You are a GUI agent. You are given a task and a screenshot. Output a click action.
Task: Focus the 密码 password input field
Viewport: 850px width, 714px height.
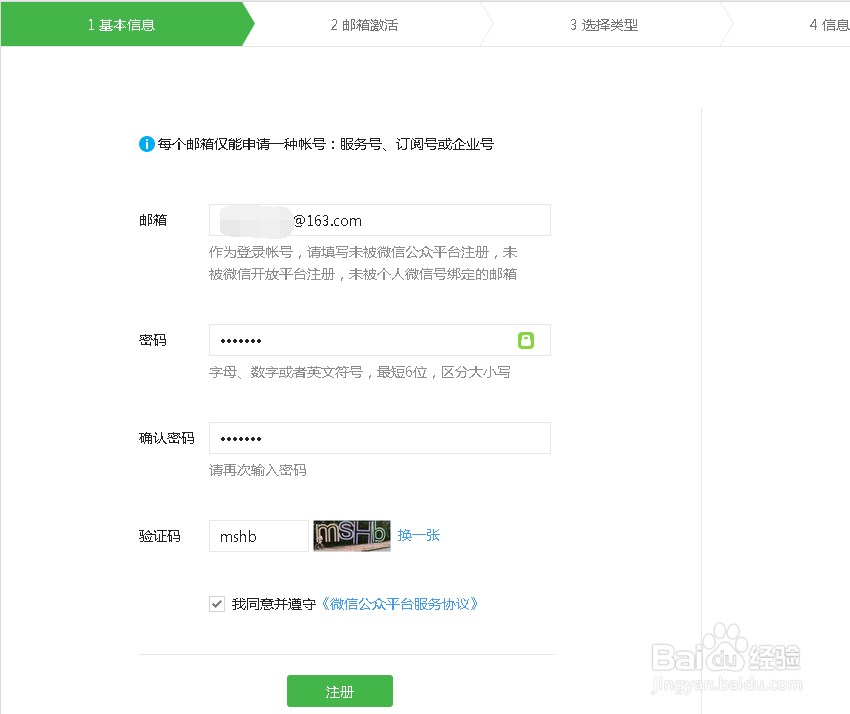click(x=380, y=340)
